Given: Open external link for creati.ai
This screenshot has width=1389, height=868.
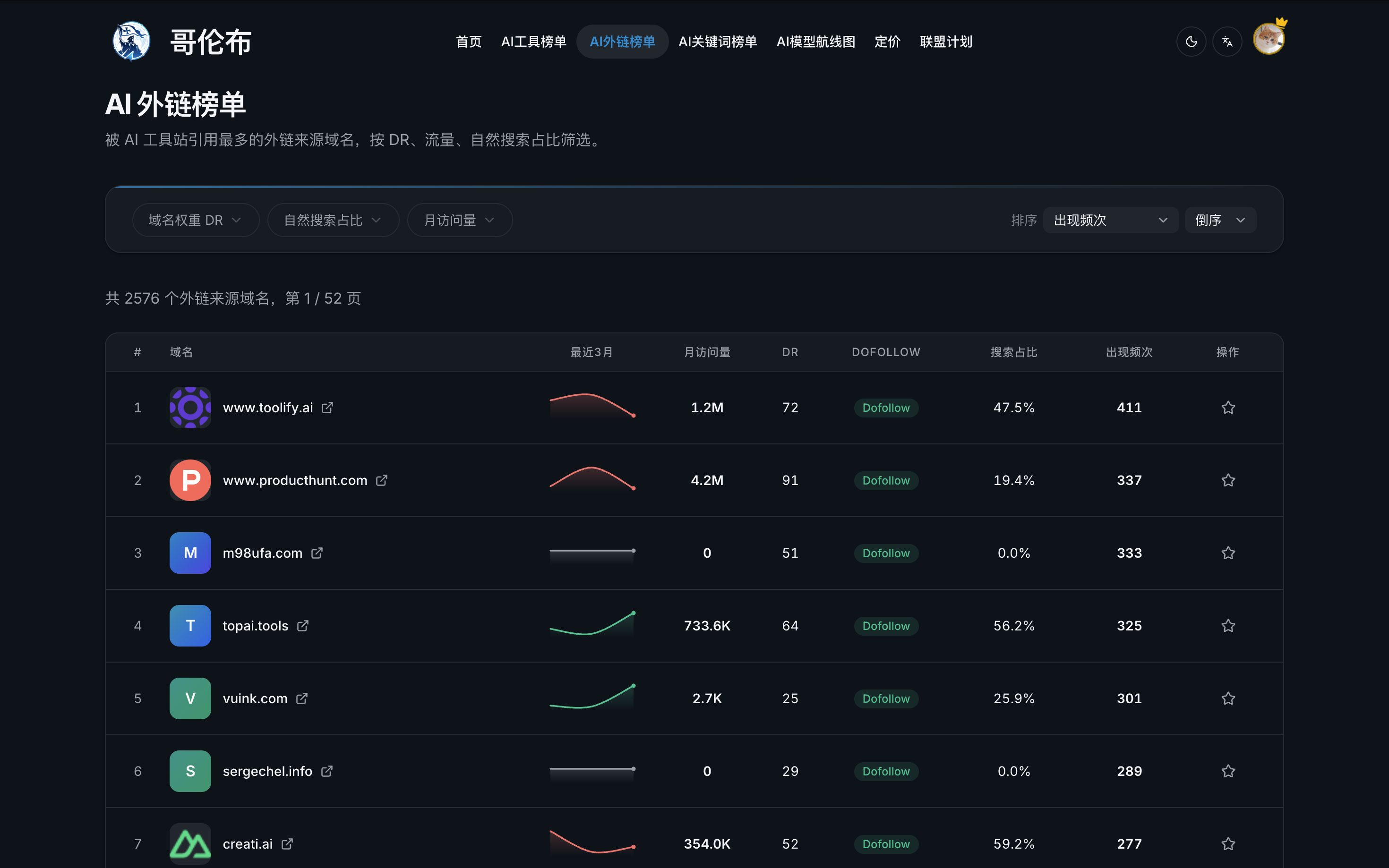Looking at the screenshot, I should tap(287, 844).
